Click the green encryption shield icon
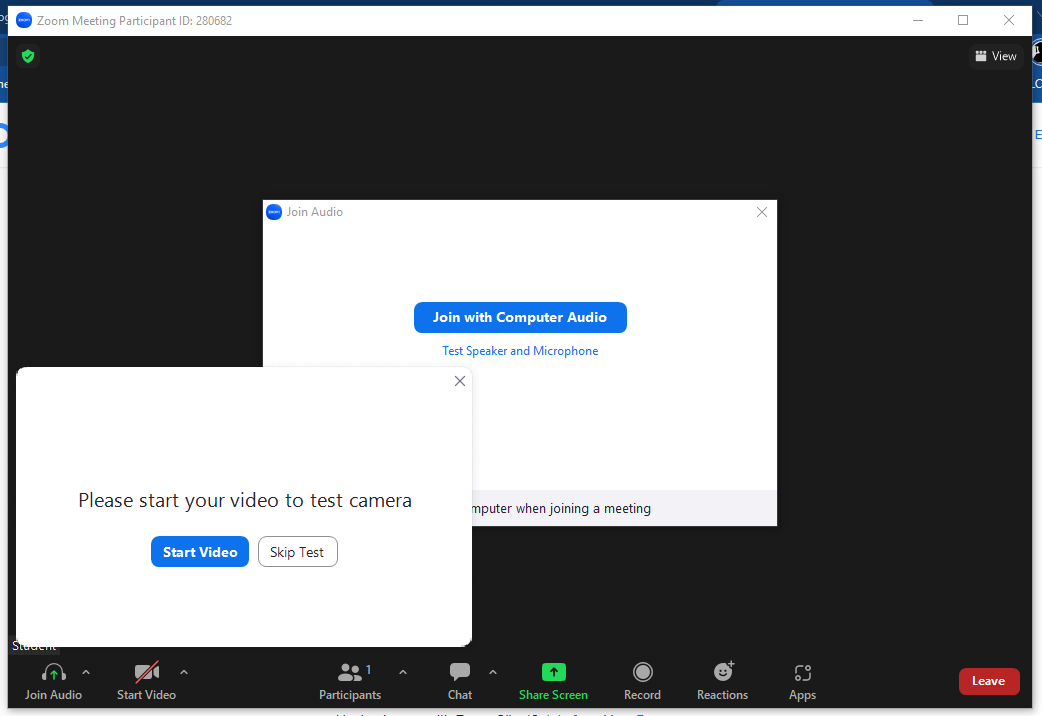Screen dimensions: 1042x716 tap(28, 56)
